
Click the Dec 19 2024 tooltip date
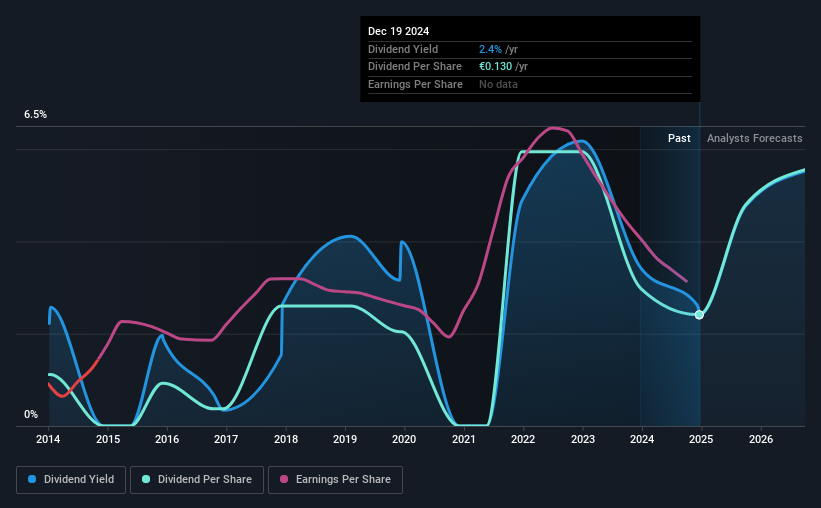(398, 31)
